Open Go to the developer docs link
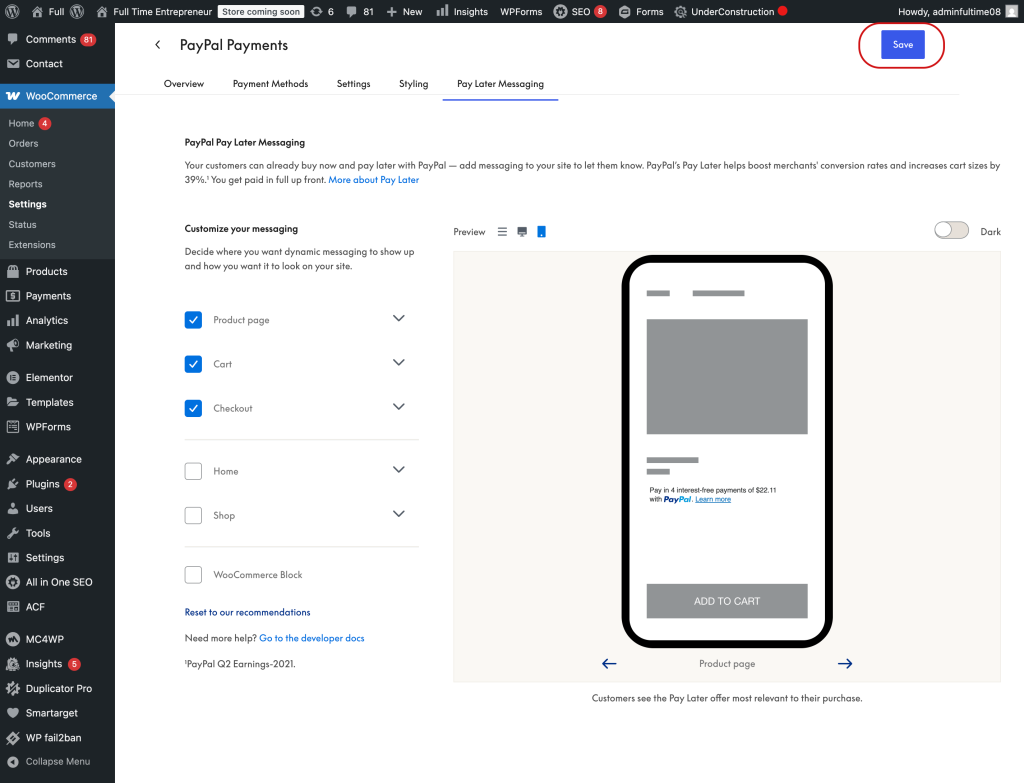Viewport: 1024px width, 783px height. pos(312,638)
